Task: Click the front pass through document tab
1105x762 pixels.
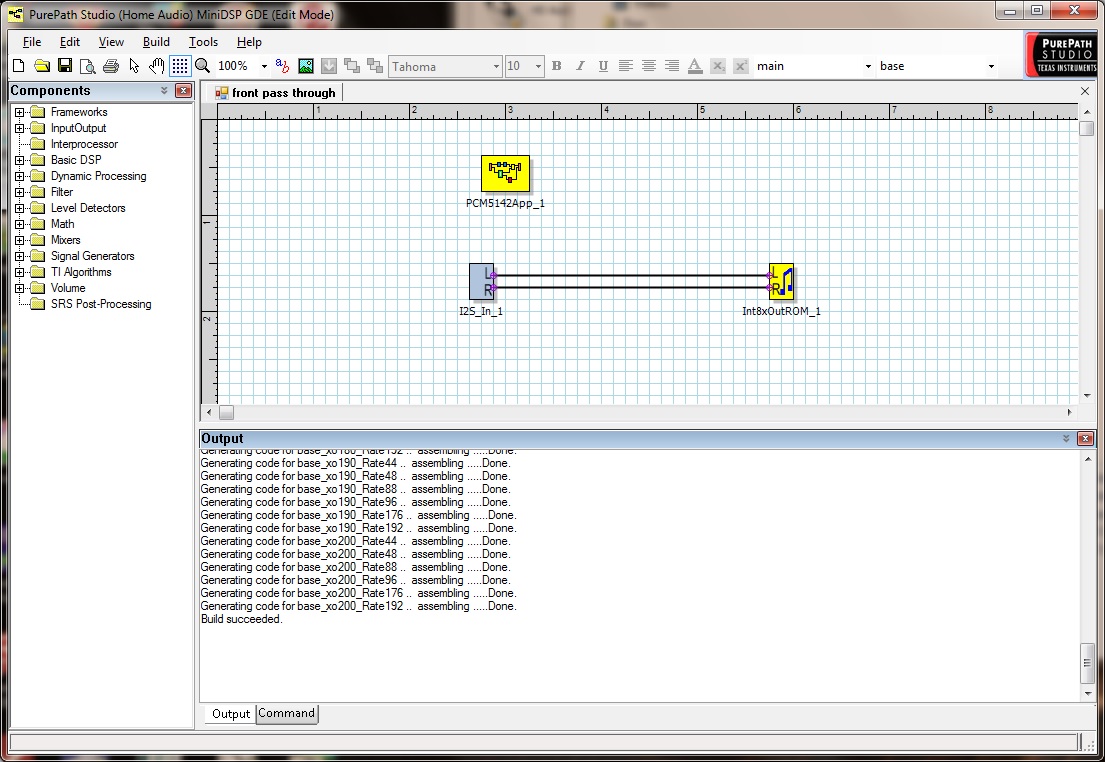Action: 275,92
